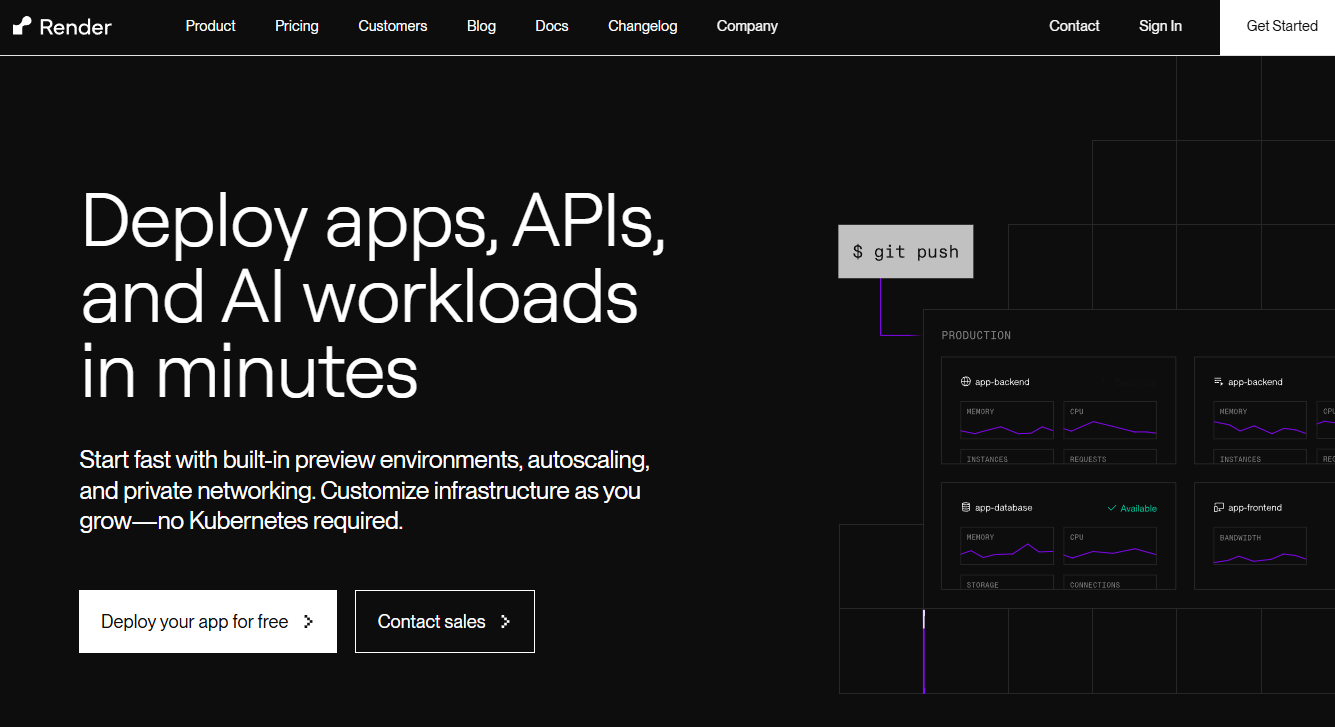Click the arrow on Deploy your app button
Screen dimensions: 1335x727
click(308, 622)
